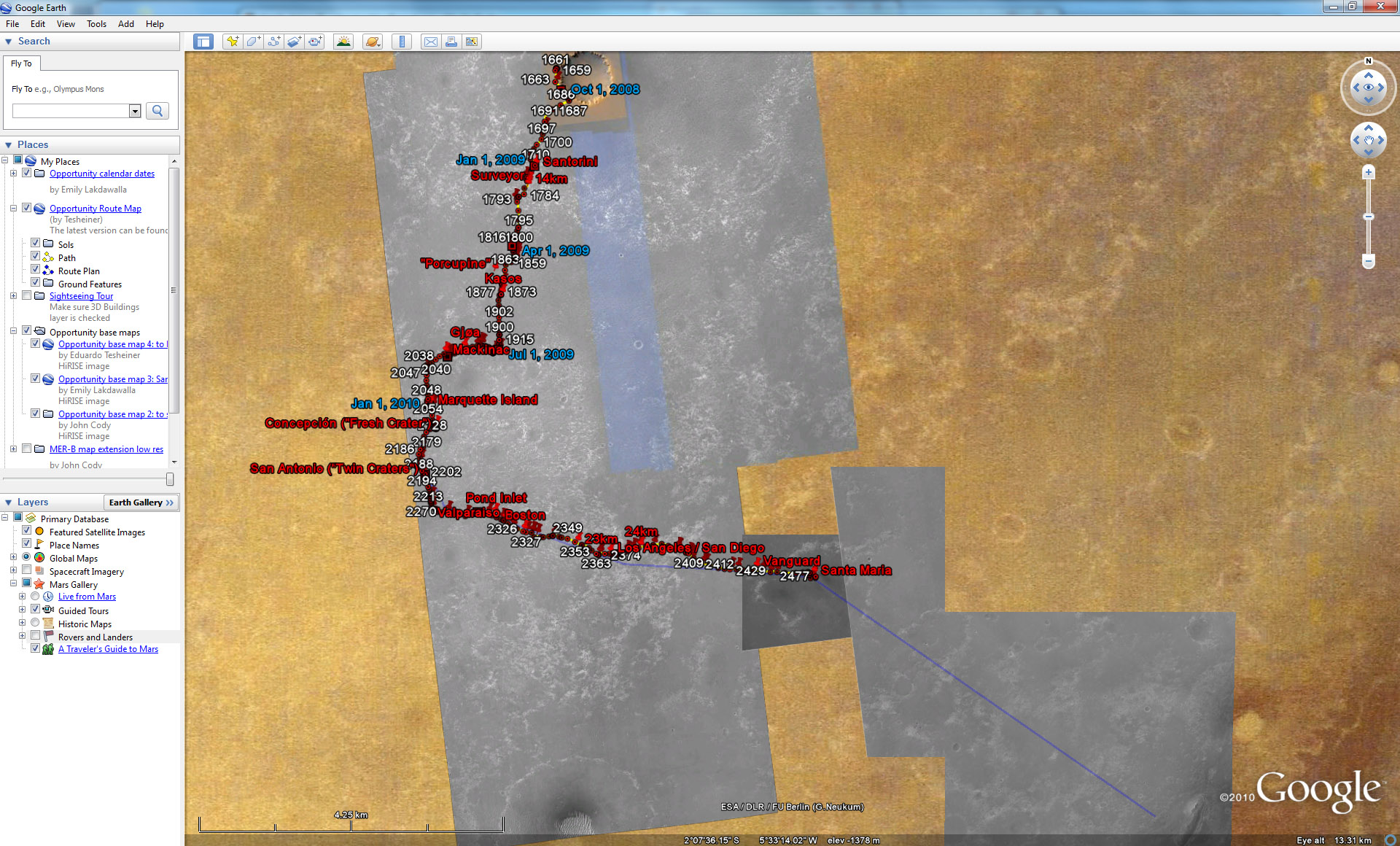1400x846 pixels.
Task: Open the ruler measurement tool
Action: coord(402,42)
